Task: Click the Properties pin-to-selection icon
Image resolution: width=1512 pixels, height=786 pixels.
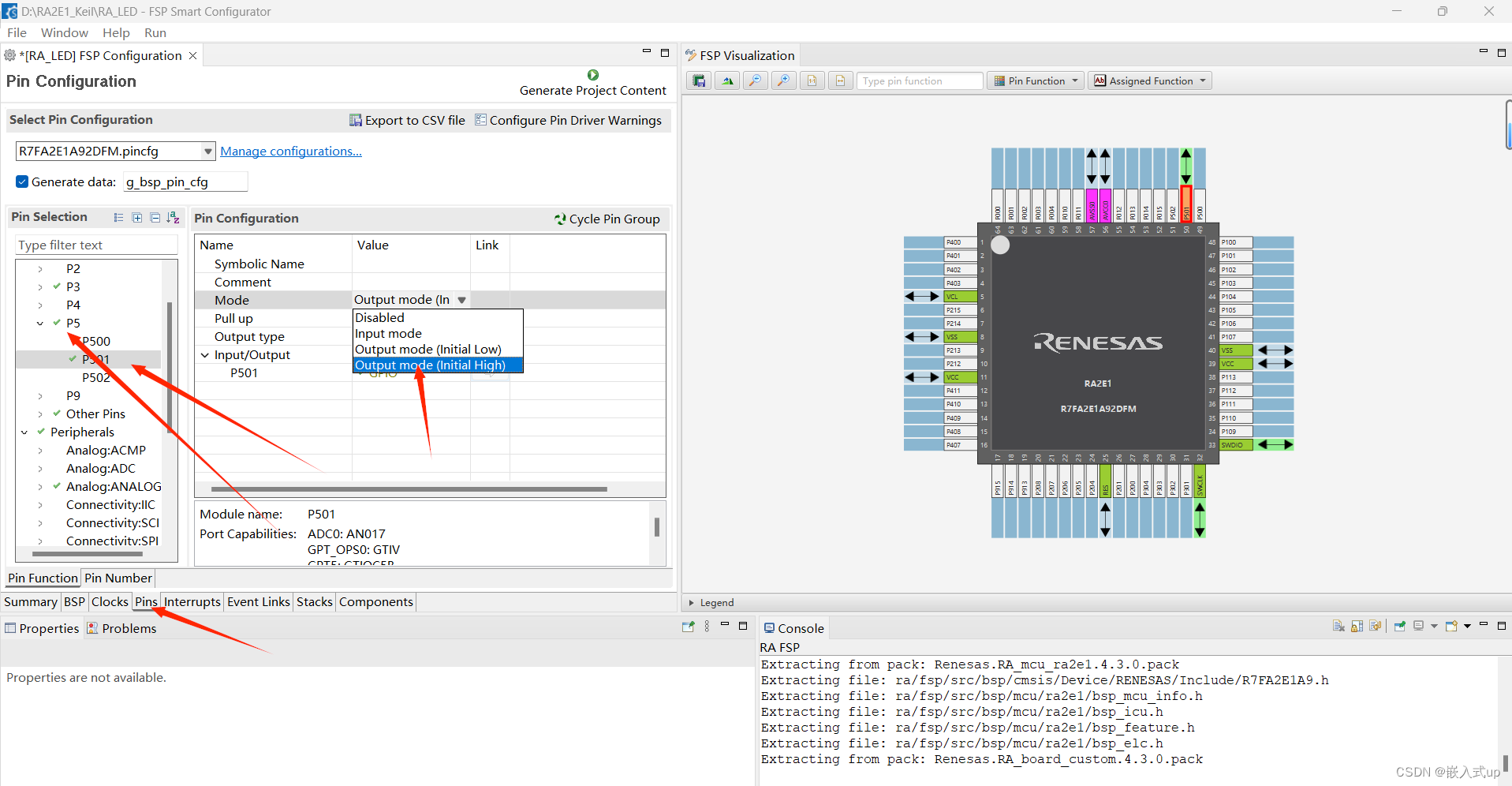Action: click(x=689, y=626)
